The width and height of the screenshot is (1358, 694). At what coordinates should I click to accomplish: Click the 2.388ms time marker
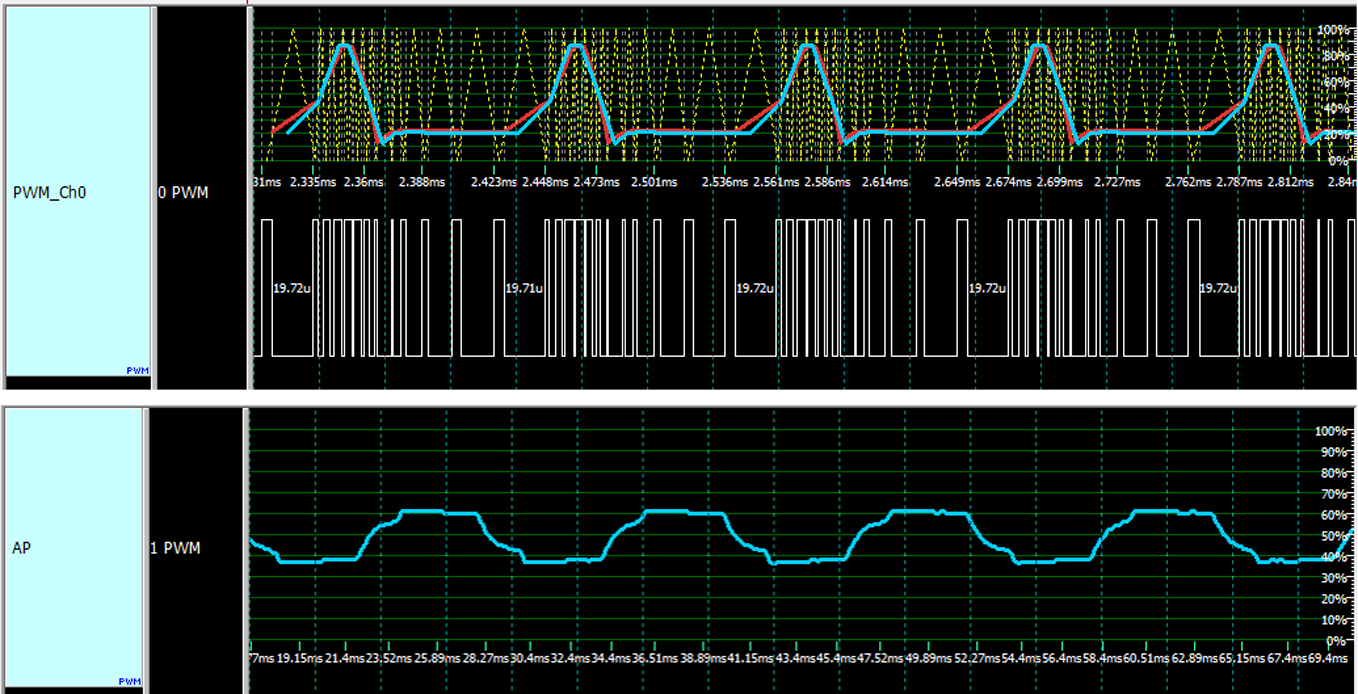click(421, 182)
